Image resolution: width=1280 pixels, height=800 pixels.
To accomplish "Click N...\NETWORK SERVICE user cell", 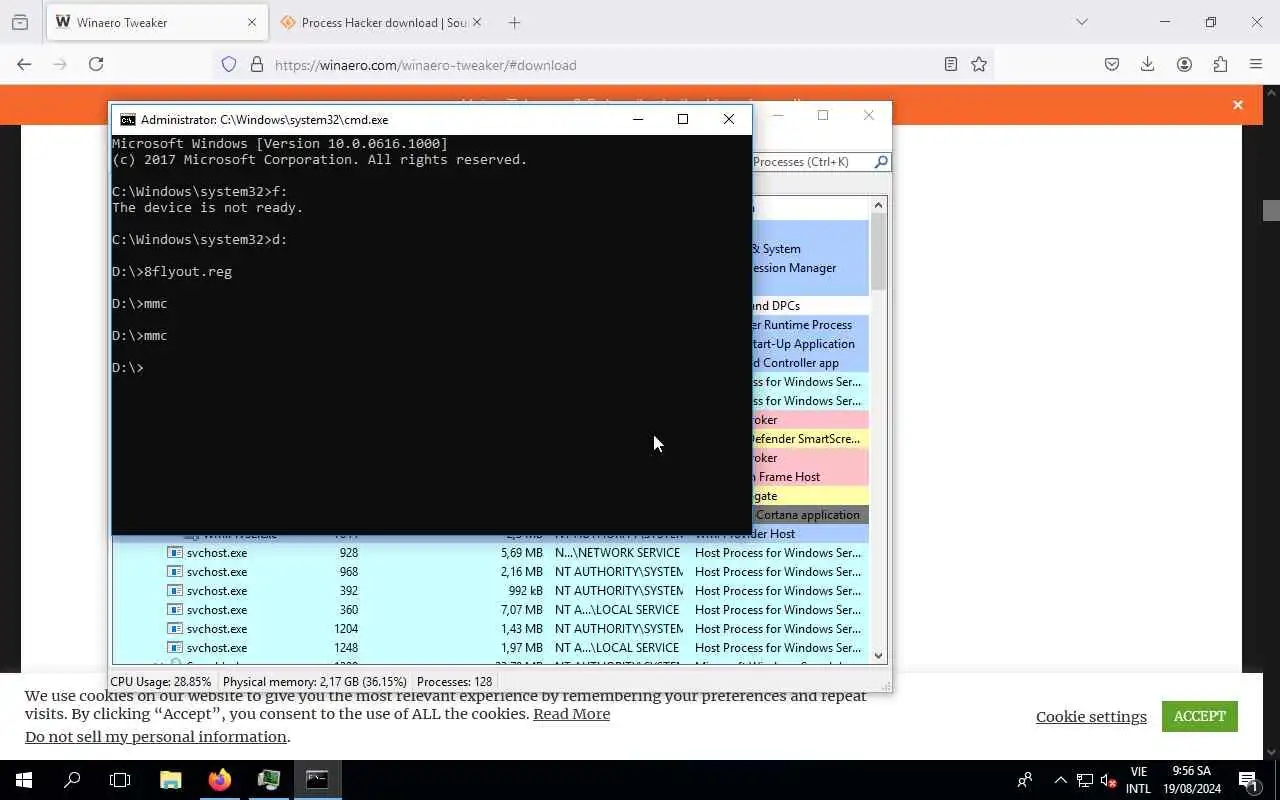I will click(617, 552).
